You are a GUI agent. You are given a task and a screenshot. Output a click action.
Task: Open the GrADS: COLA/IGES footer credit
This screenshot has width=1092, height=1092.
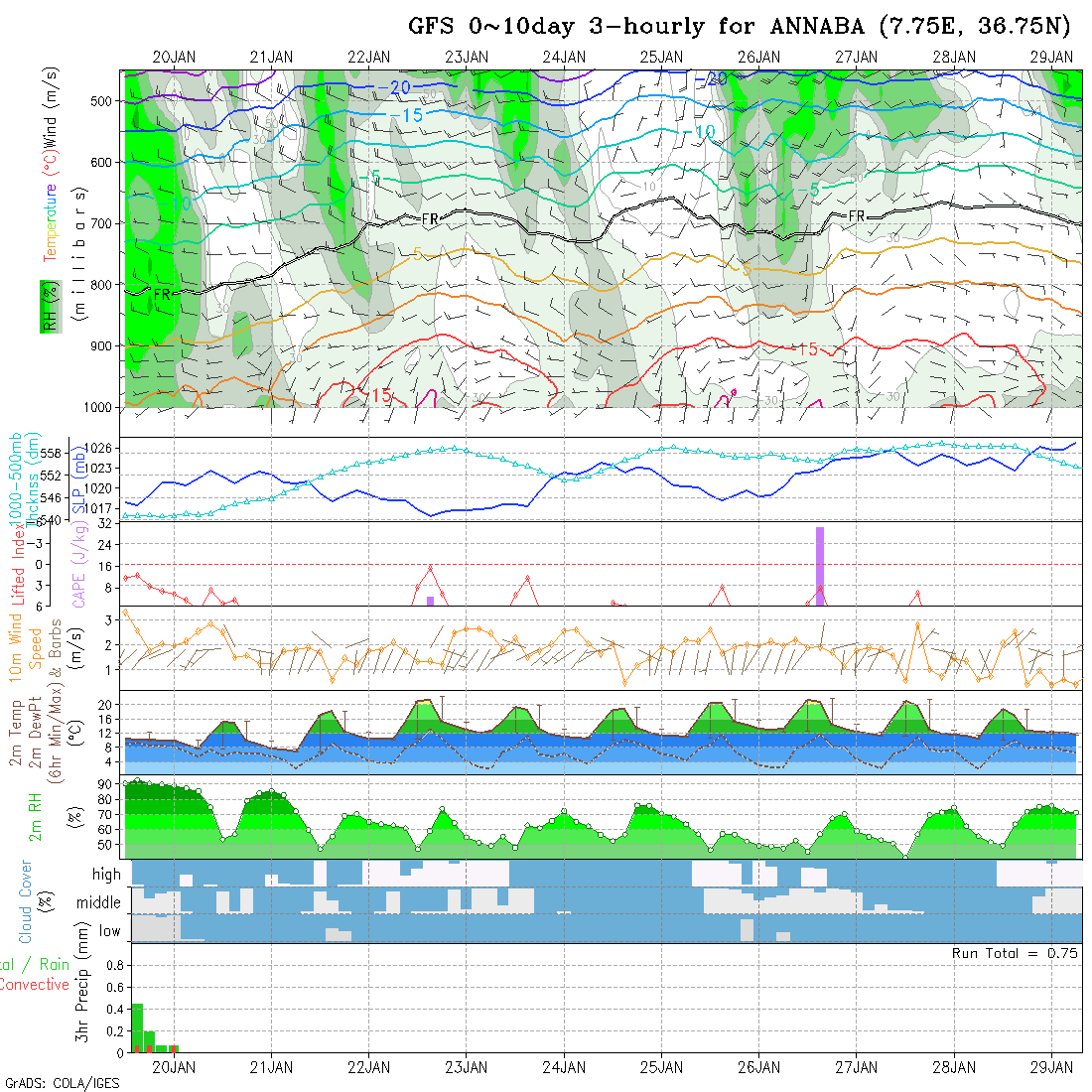pyautogui.click(x=62, y=1083)
